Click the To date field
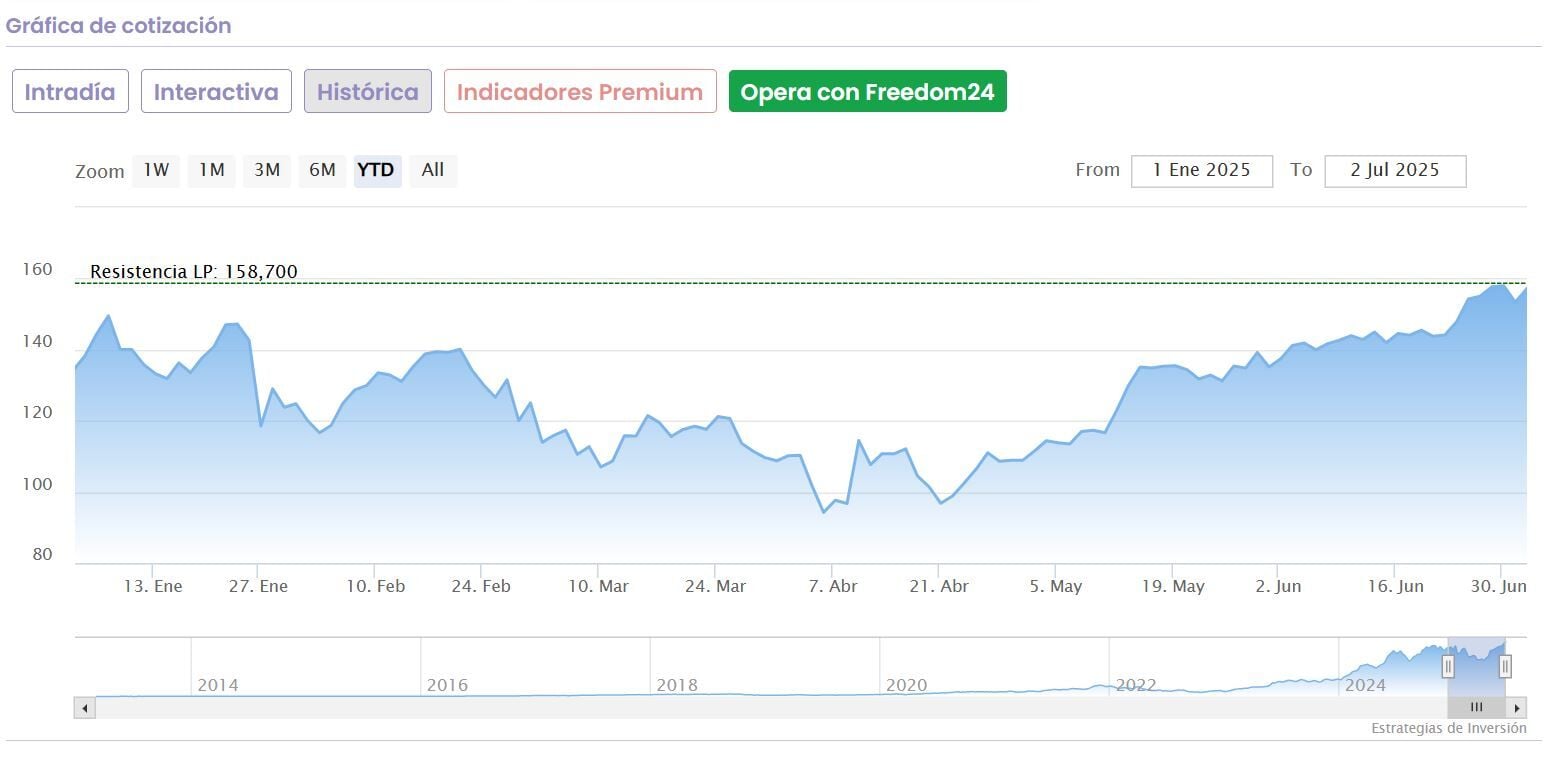The width and height of the screenshot is (1556, 764). (x=1394, y=171)
